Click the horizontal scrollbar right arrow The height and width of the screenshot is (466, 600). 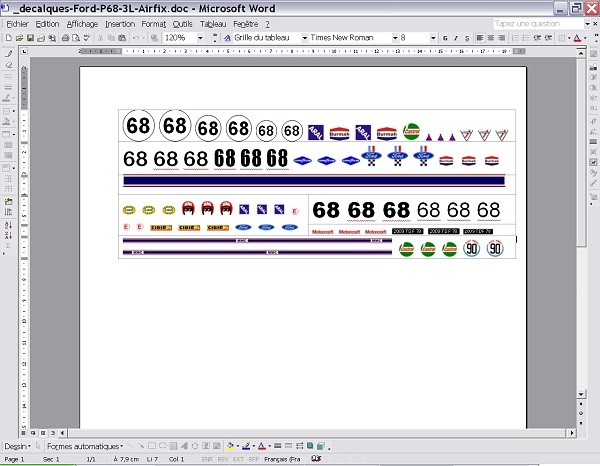(x=572, y=433)
